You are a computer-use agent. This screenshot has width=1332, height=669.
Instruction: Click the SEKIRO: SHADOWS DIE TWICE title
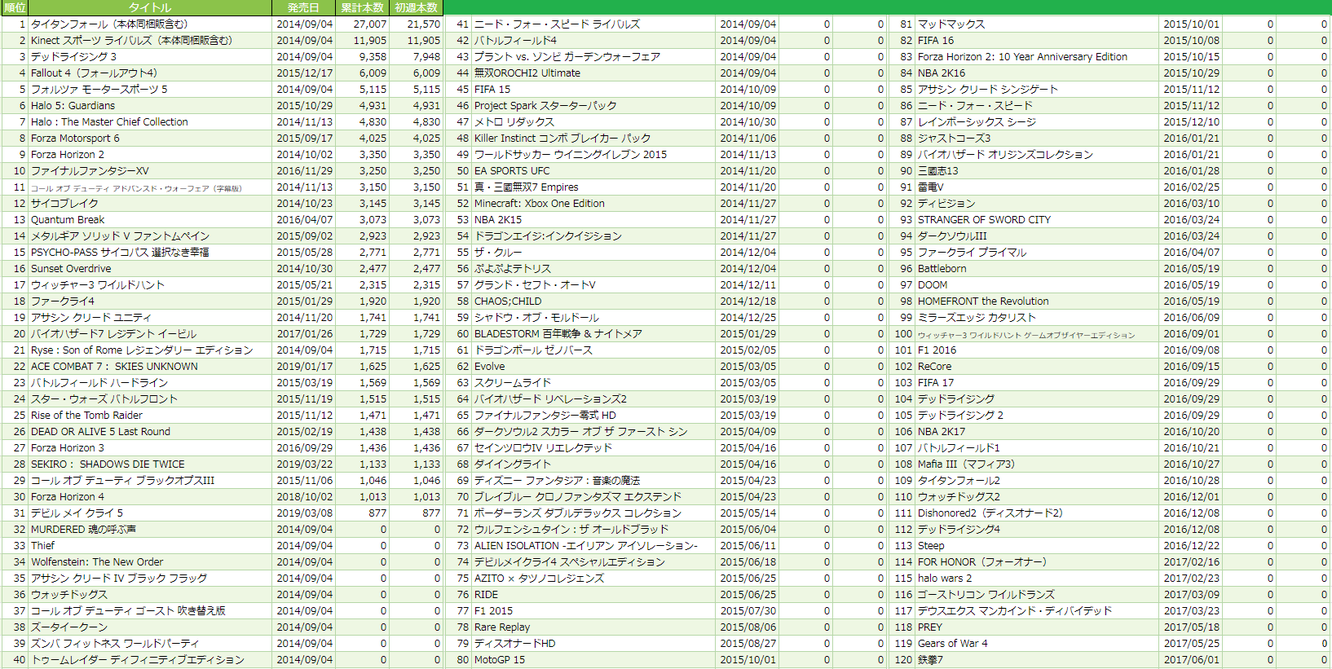click(108, 464)
